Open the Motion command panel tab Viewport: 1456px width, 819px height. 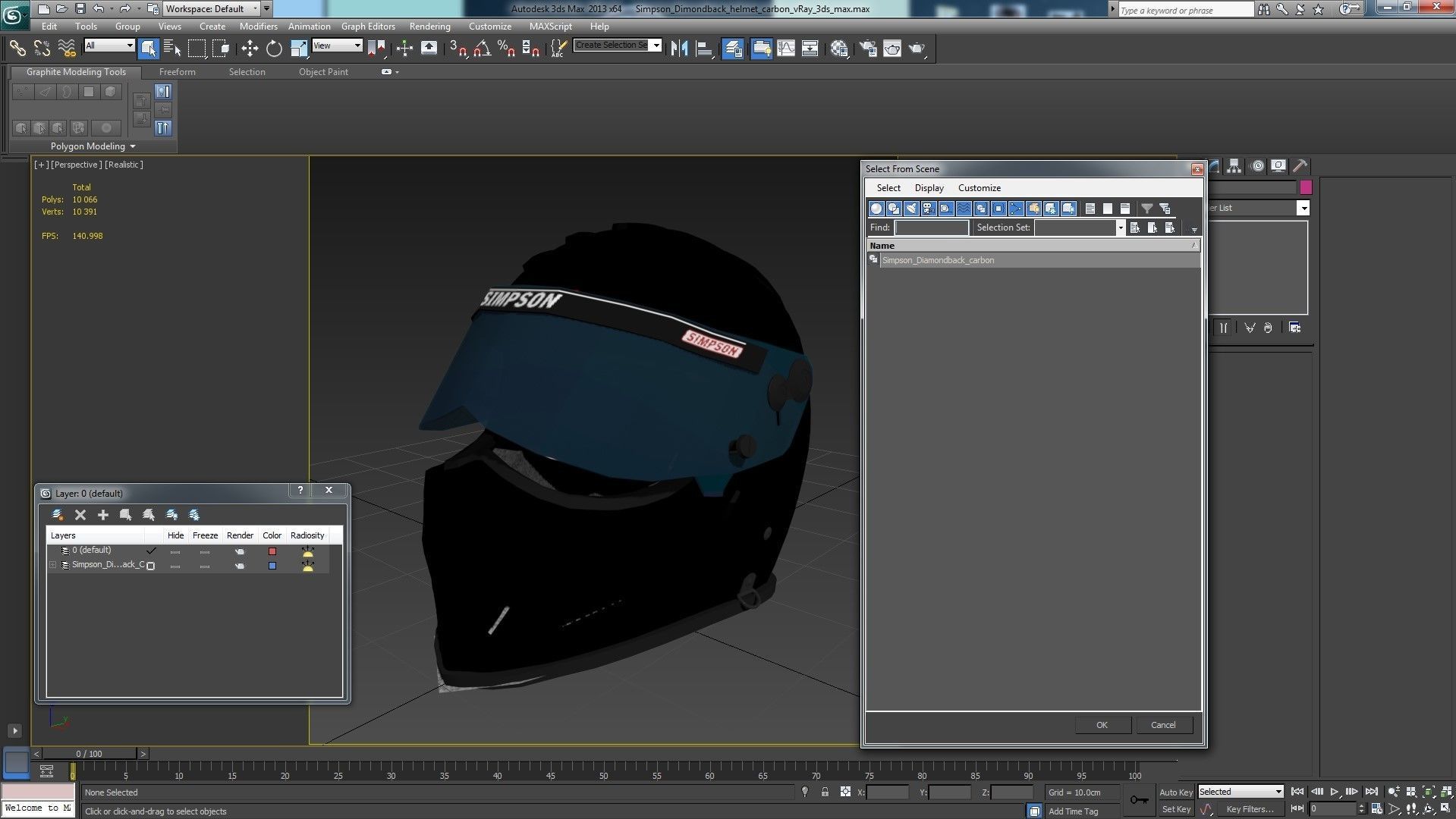click(x=1257, y=166)
